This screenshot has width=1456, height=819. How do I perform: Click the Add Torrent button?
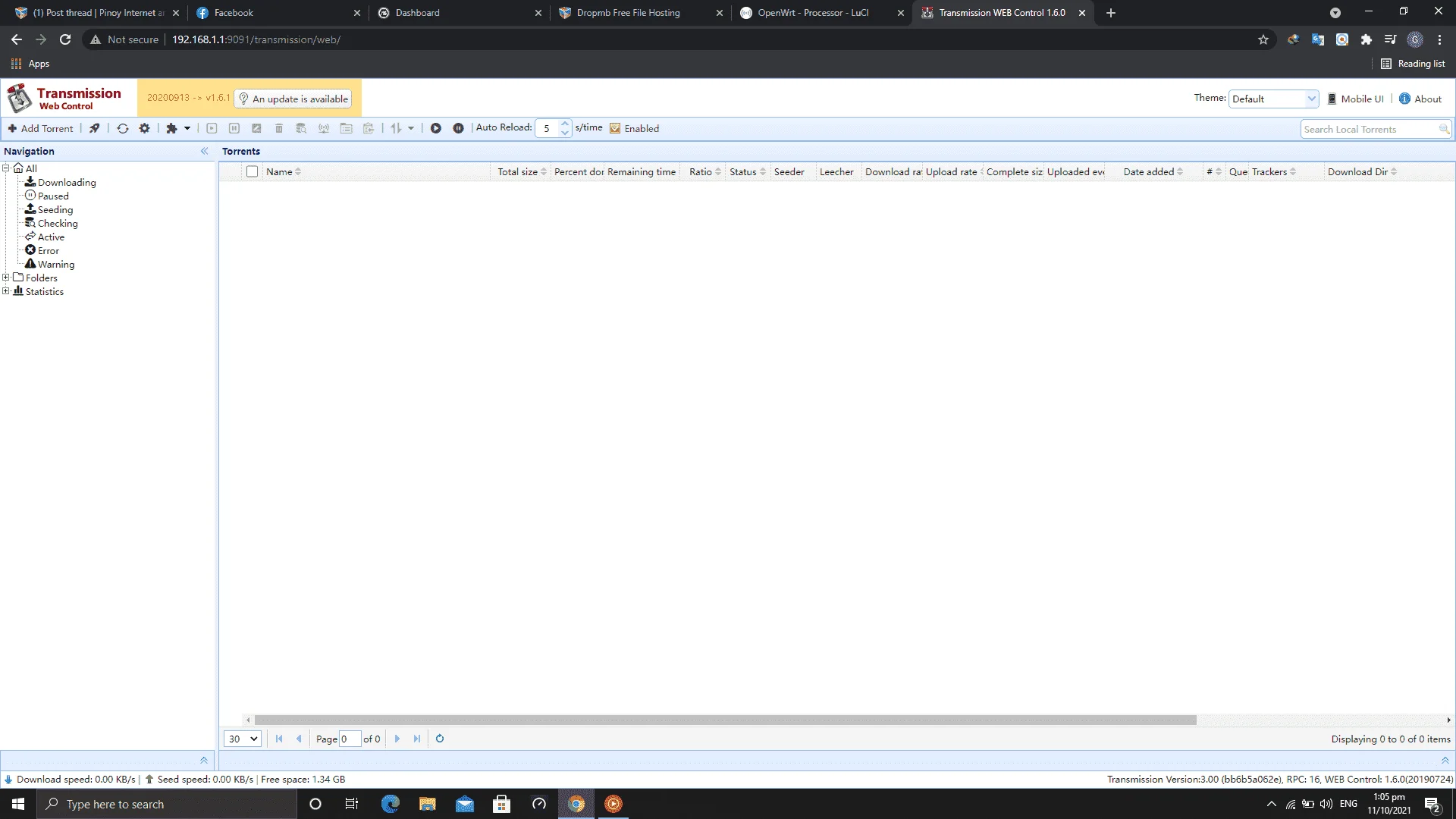tap(40, 128)
